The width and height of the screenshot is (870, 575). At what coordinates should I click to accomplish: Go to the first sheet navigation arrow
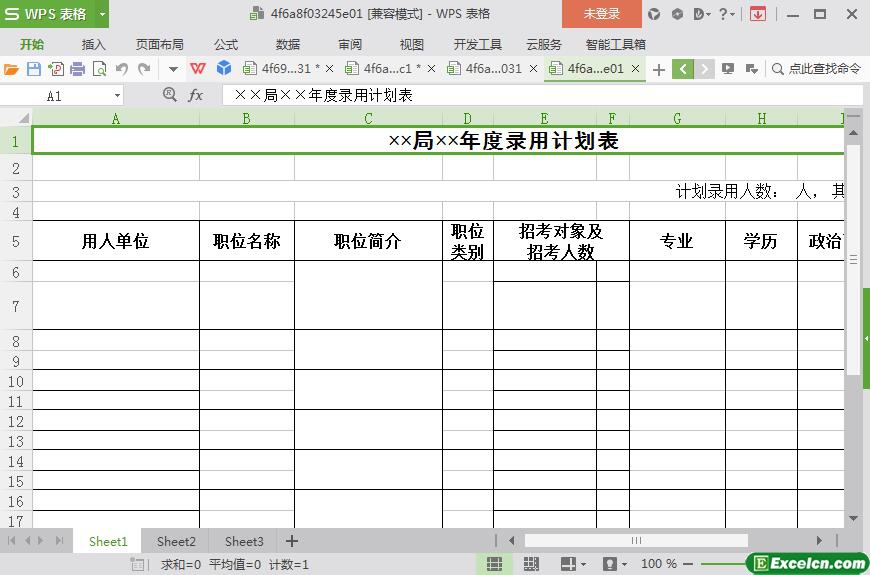11,541
